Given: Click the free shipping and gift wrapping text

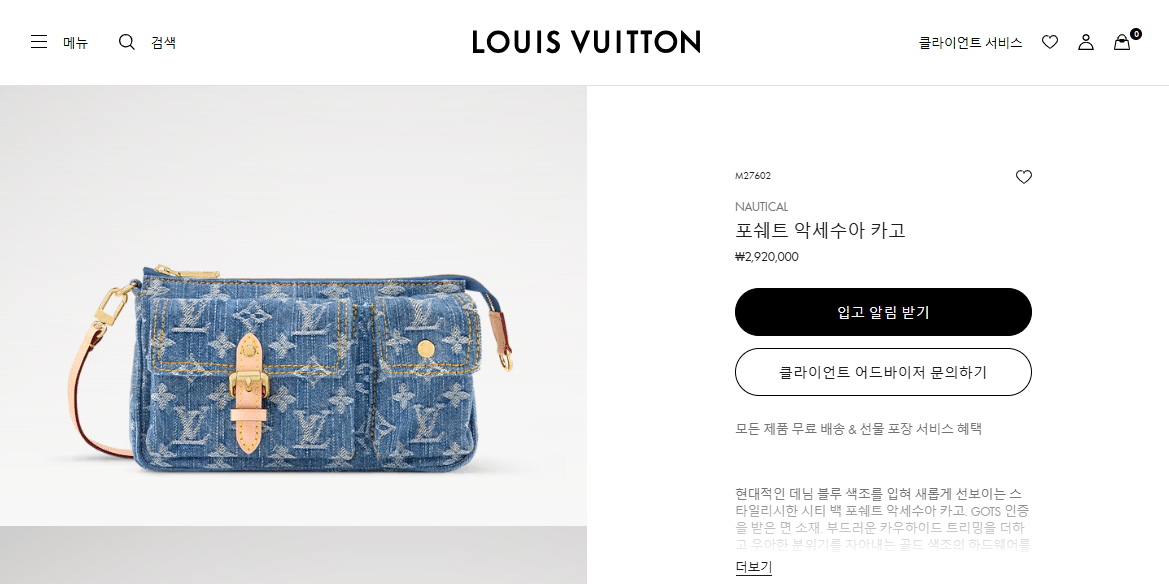Looking at the screenshot, I should 858,429.
